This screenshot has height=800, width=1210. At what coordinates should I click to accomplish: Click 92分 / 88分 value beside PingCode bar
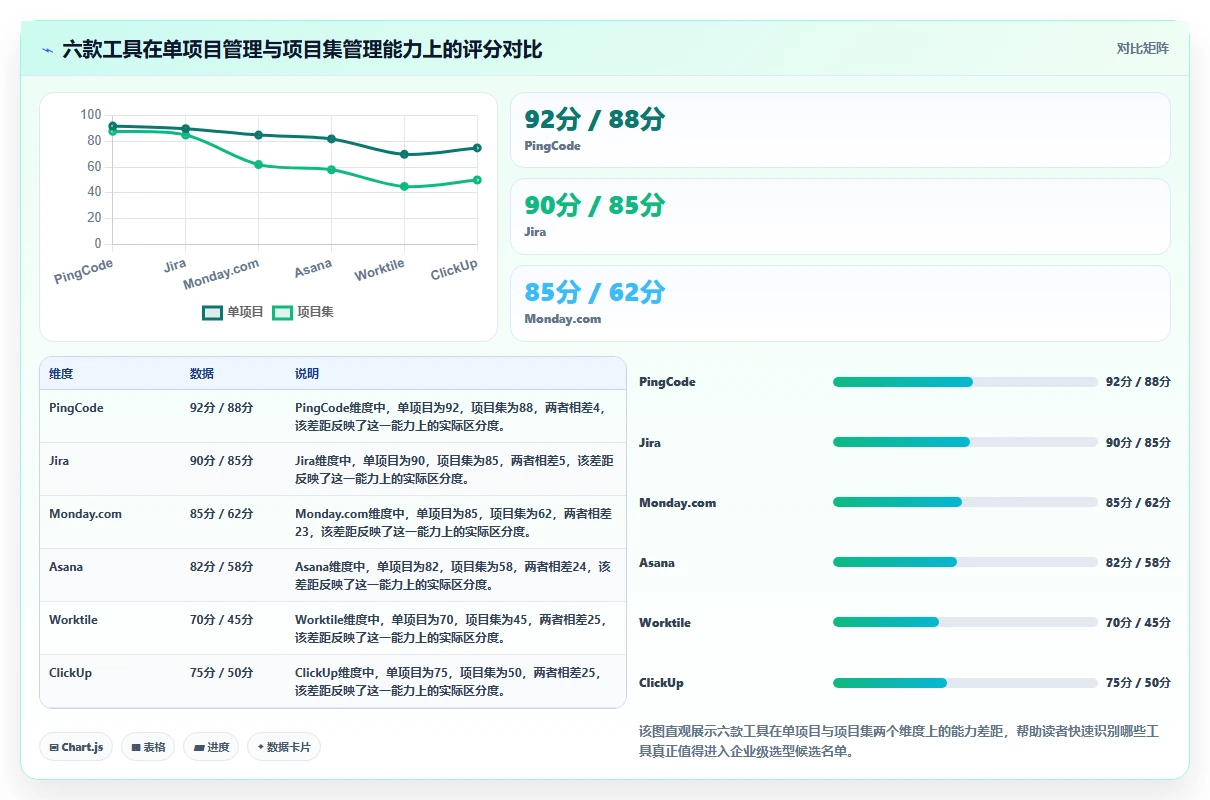point(1138,382)
